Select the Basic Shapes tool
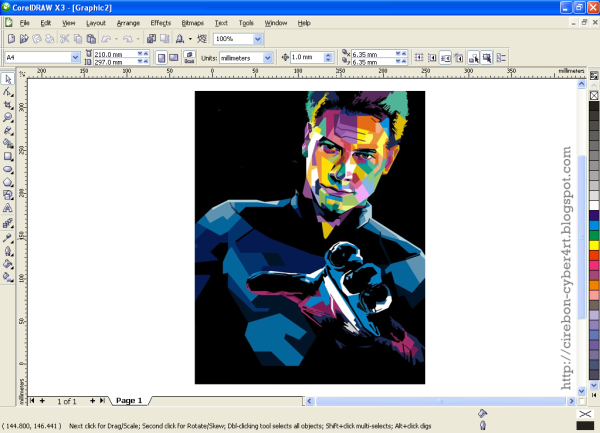Screen dimensions: 600x433 (x=8, y=195)
